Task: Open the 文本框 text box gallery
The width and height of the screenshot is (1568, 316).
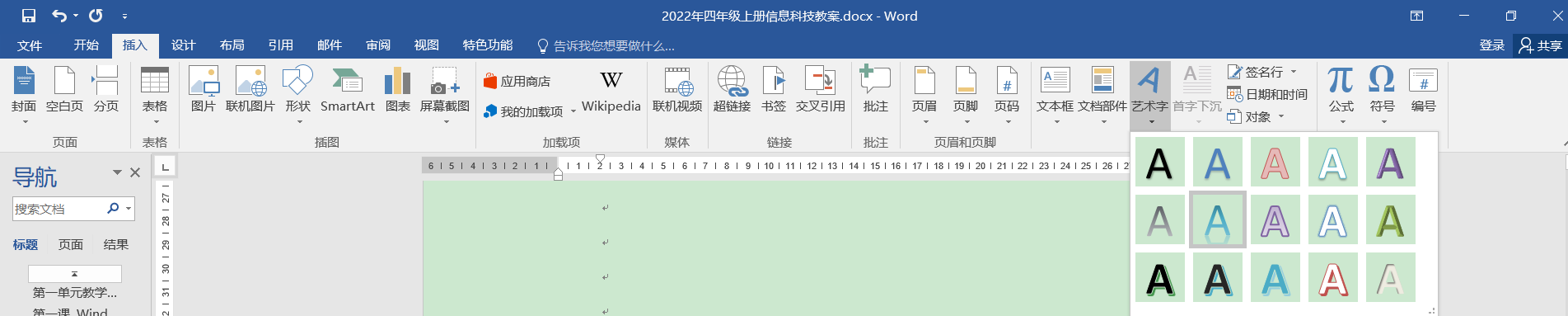Action: click(1055, 95)
